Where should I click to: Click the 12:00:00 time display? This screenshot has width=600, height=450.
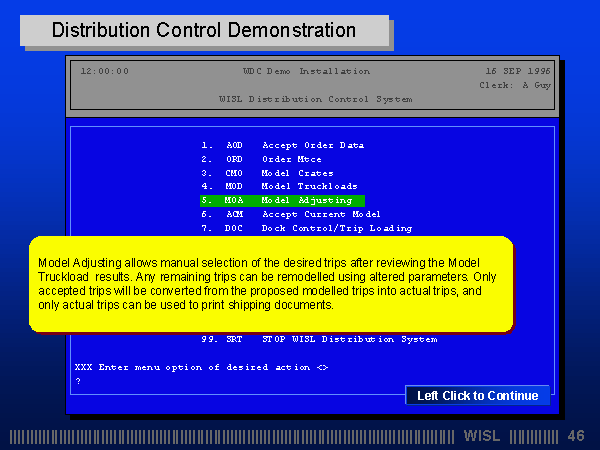104,71
